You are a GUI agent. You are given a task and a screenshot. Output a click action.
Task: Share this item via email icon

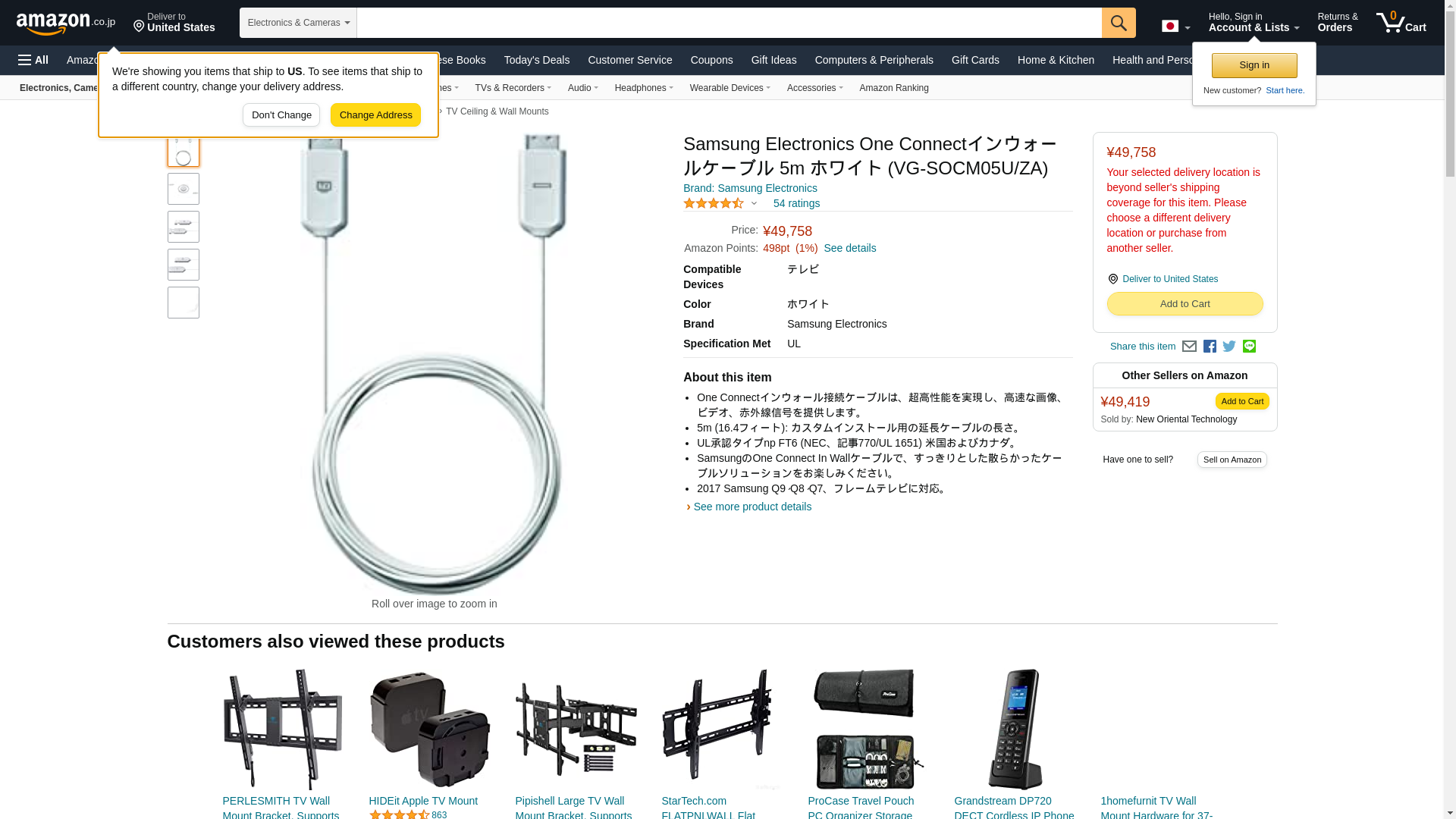(1189, 347)
